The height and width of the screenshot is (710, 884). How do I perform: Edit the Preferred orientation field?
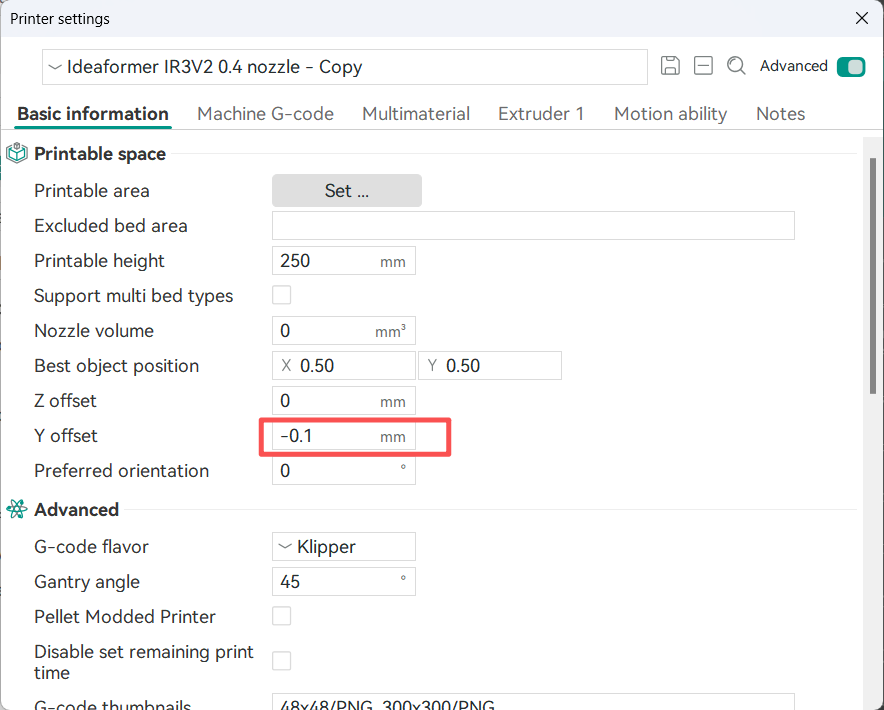[343, 470]
